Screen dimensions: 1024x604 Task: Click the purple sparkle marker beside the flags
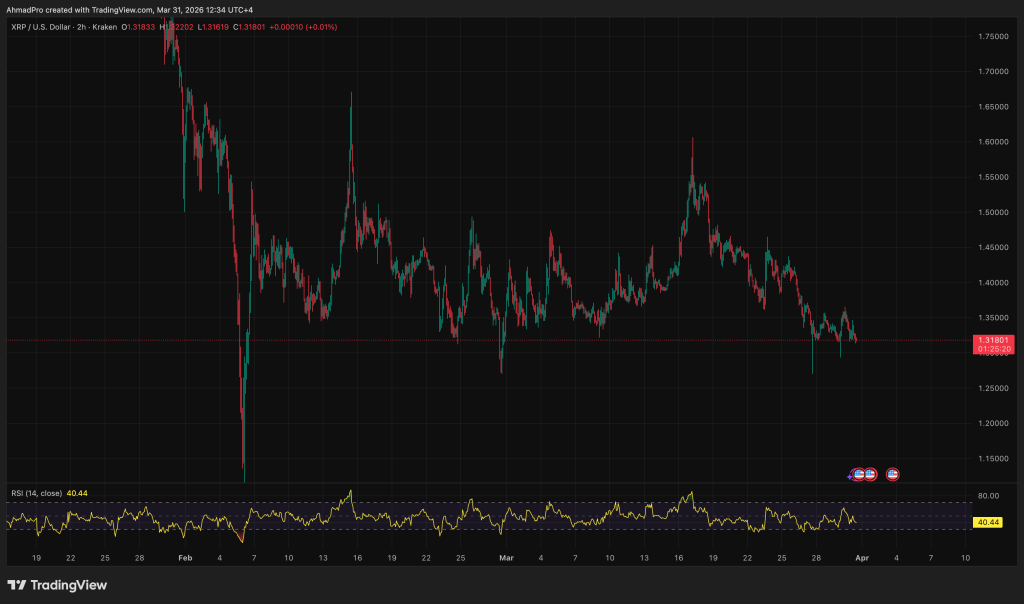click(x=850, y=476)
